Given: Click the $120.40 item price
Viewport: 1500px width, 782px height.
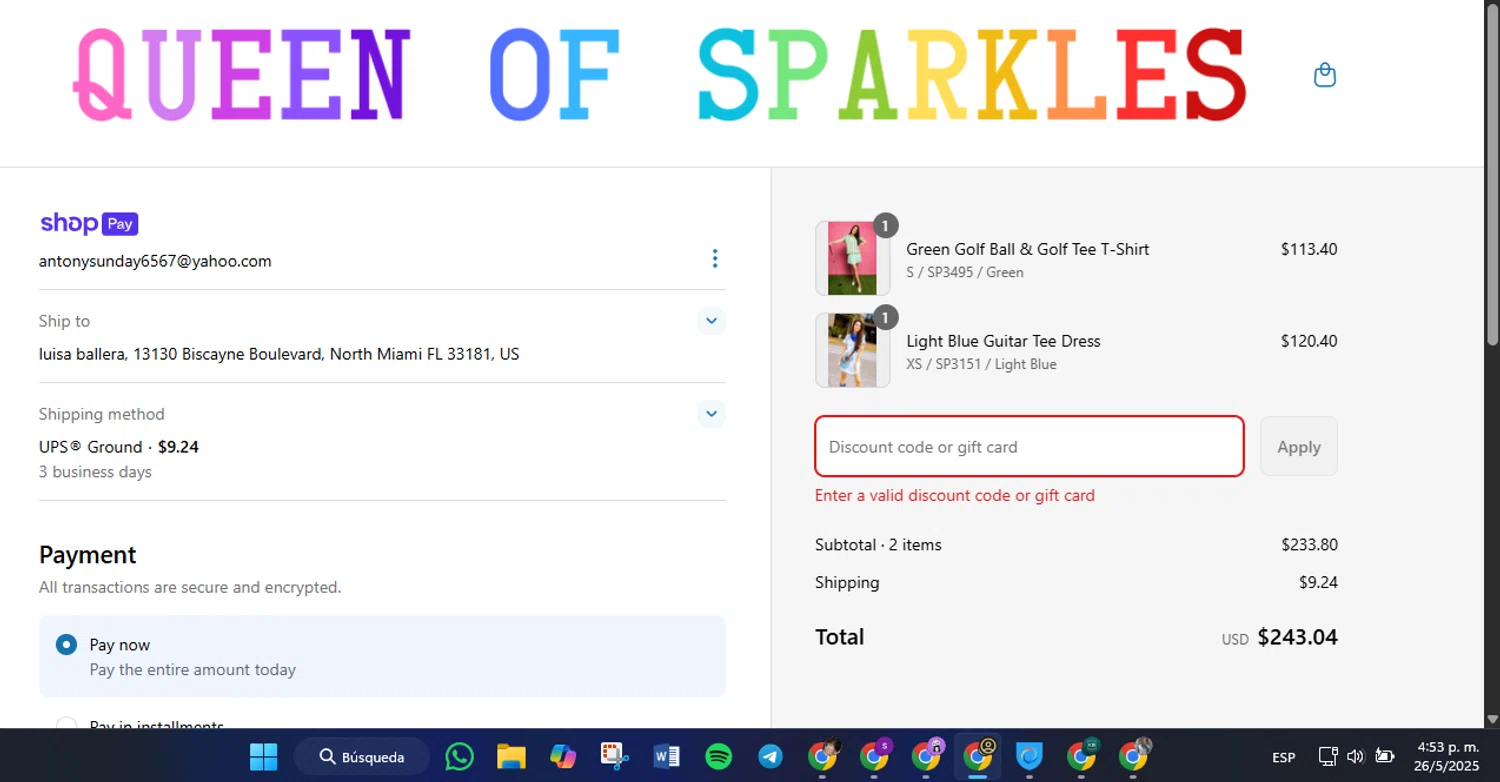Looking at the screenshot, I should [1309, 341].
